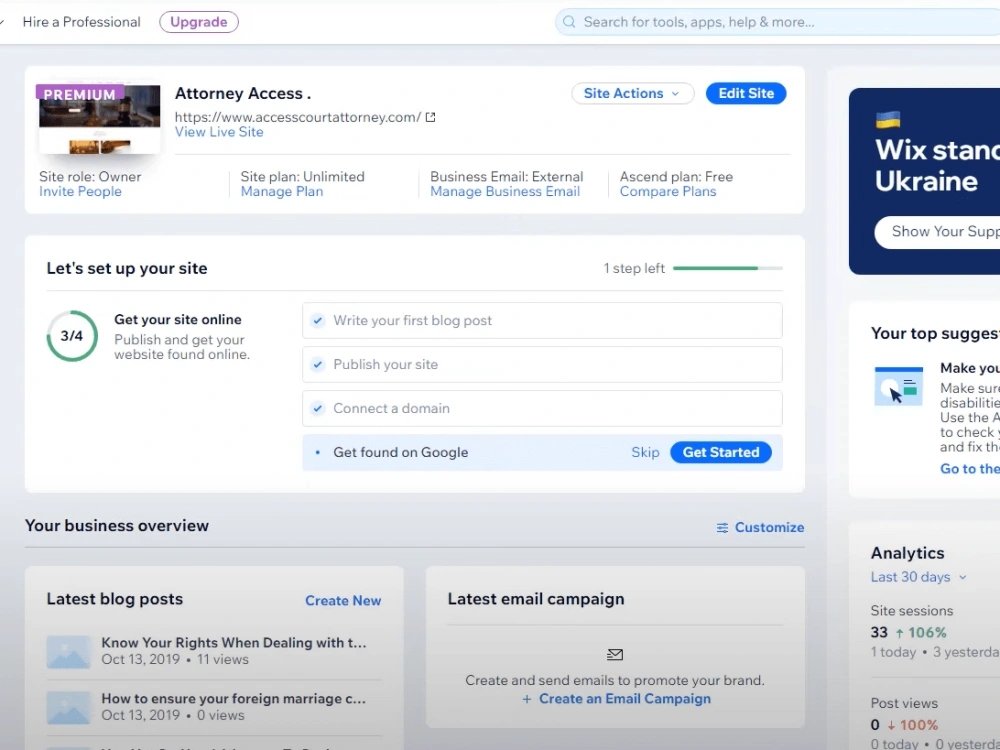The width and height of the screenshot is (1000, 750).
Task: Click Manage Plan link
Action: [282, 191]
